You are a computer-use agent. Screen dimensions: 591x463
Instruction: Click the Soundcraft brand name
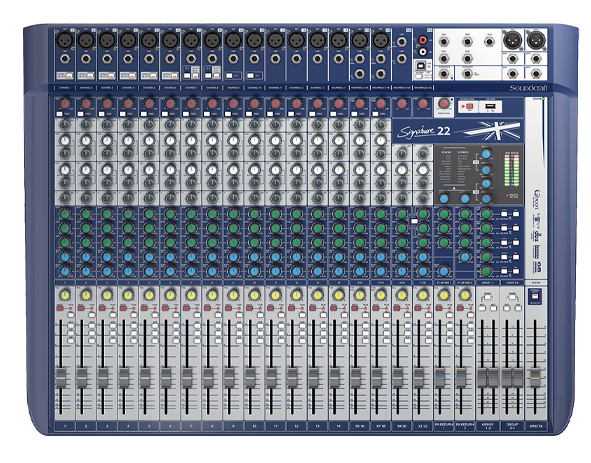(x=528, y=88)
